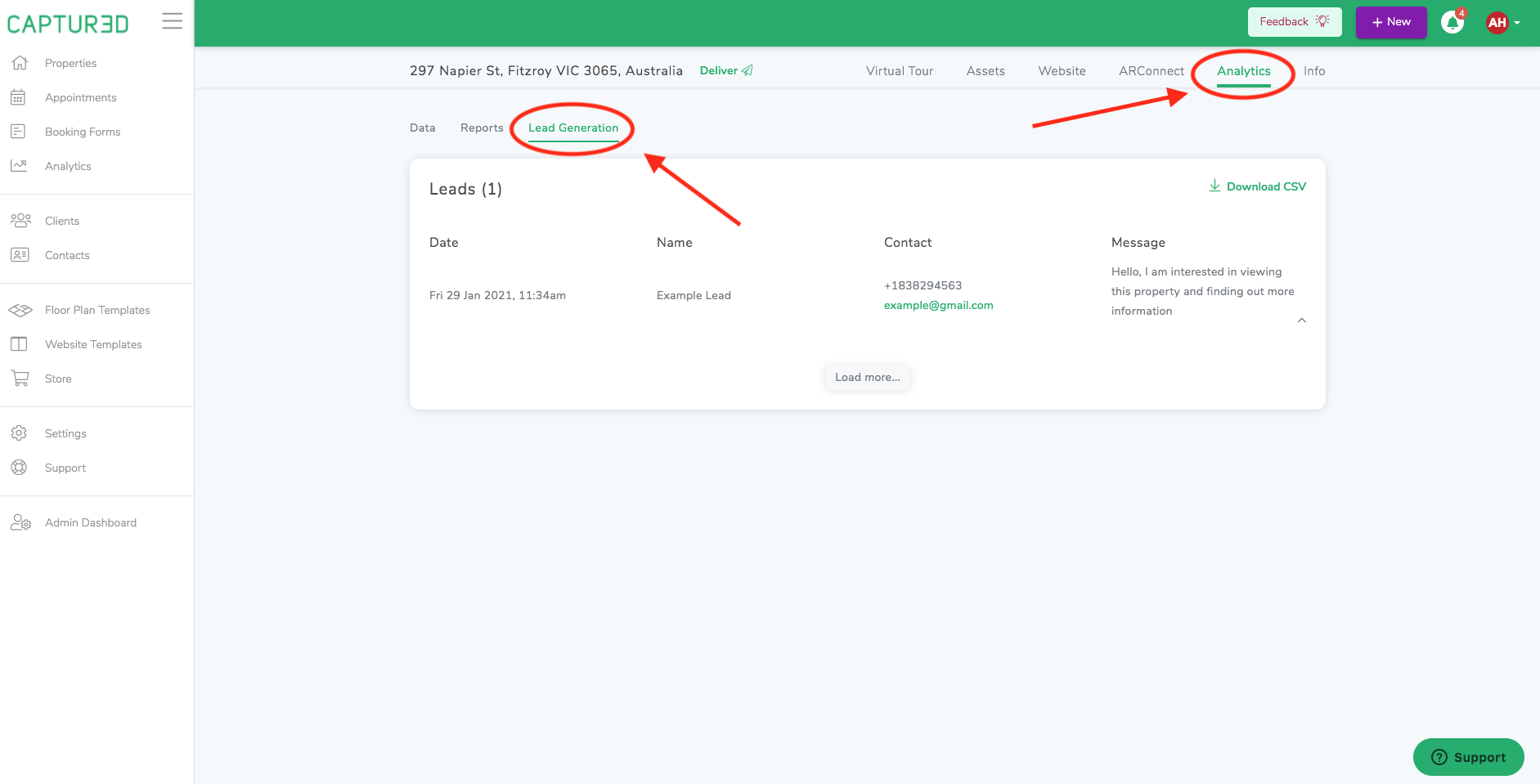Open account menu dropdown arrow

click(x=1517, y=23)
